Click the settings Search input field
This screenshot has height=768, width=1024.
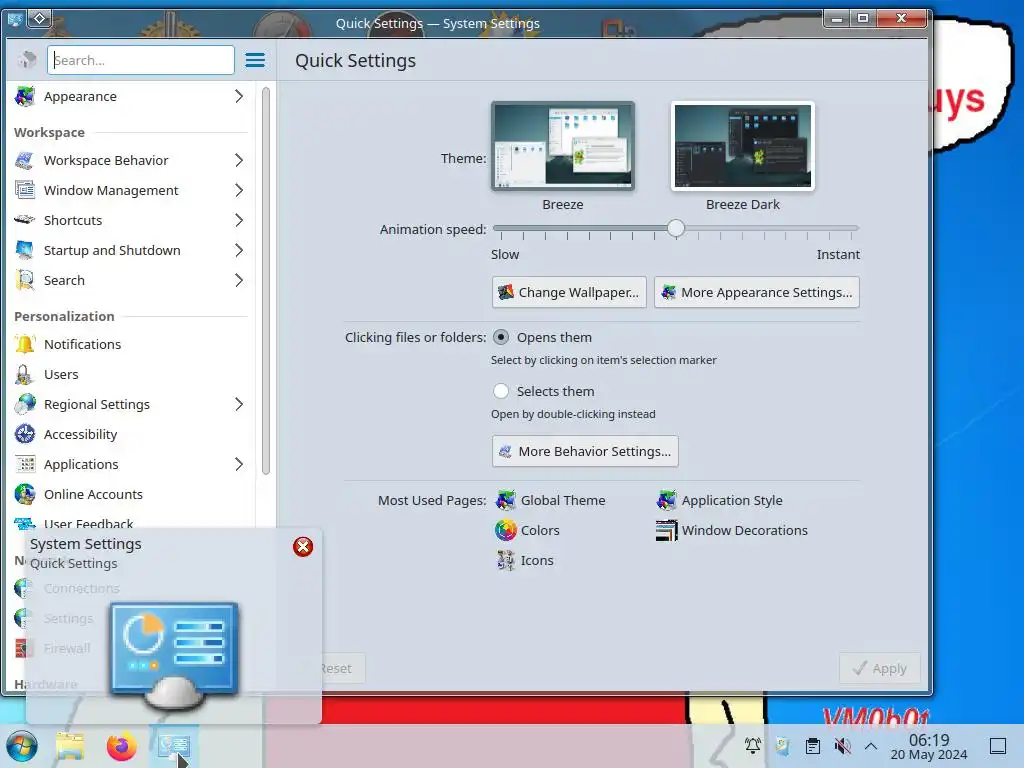pyautogui.click(x=140, y=60)
